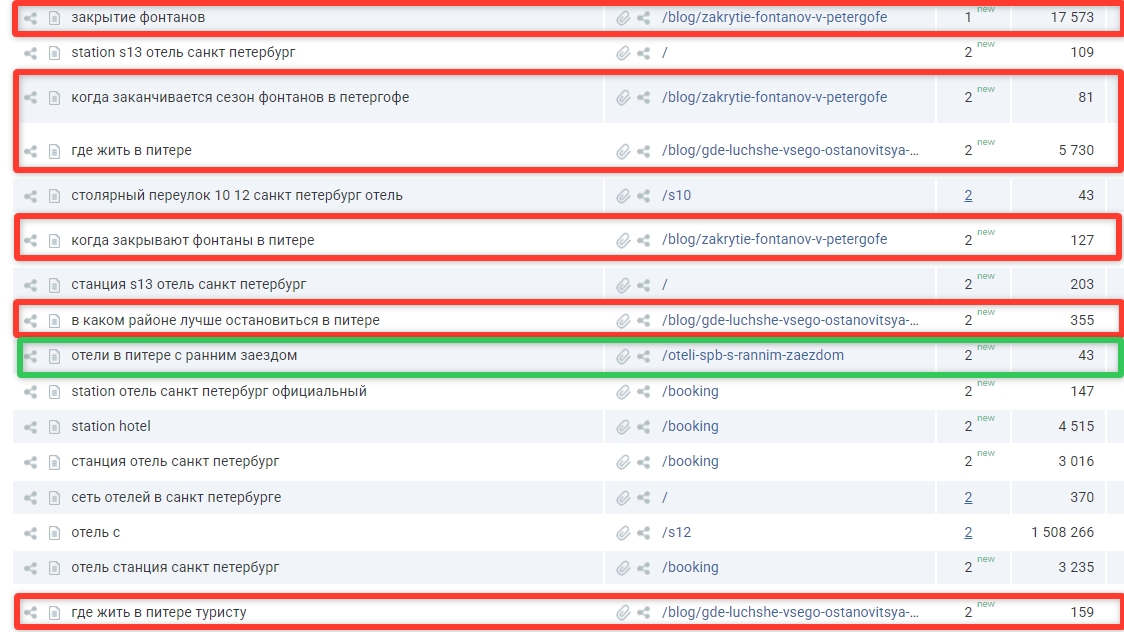Image resolution: width=1124 pixels, height=632 pixels.
Task: Click document icon beside 'сеть отелей в санкт петербурге'
Action: coord(55,497)
